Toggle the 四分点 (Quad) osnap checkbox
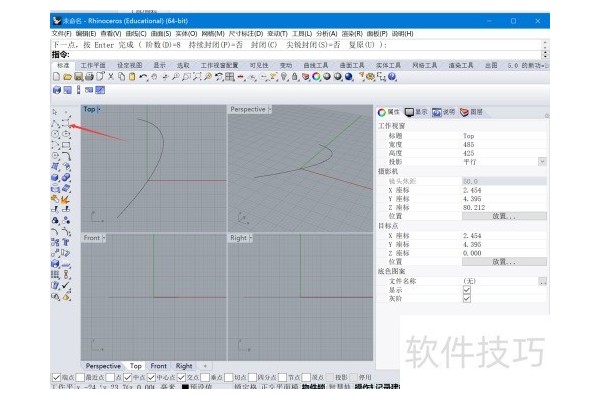600x400 pixels. (x=253, y=377)
